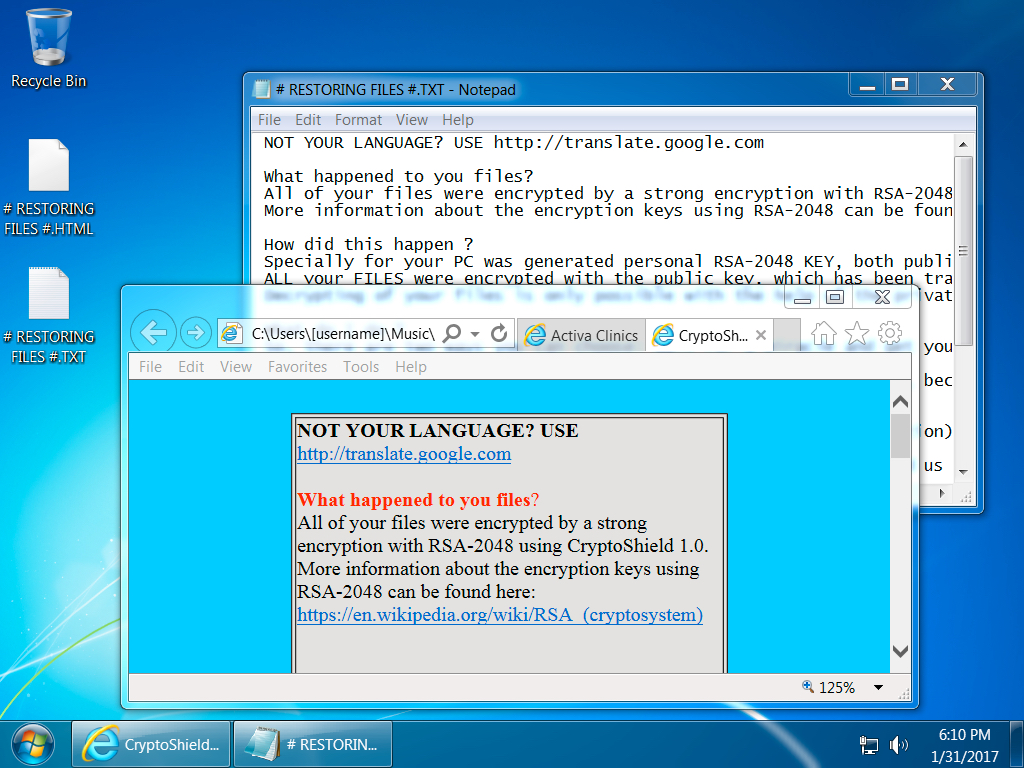The image size is (1024, 768).
Task: Open Internet Explorer Favorites menu
Action: point(297,367)
